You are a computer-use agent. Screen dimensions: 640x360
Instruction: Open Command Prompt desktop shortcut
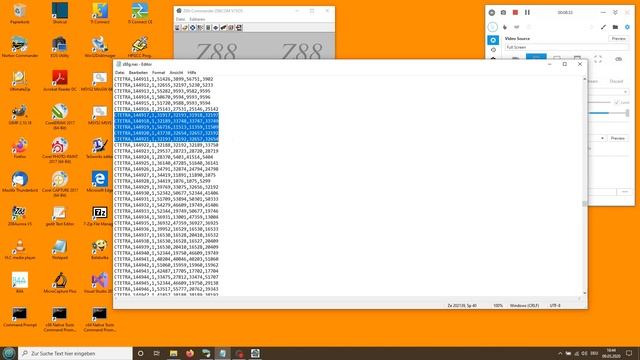[19, 316]
